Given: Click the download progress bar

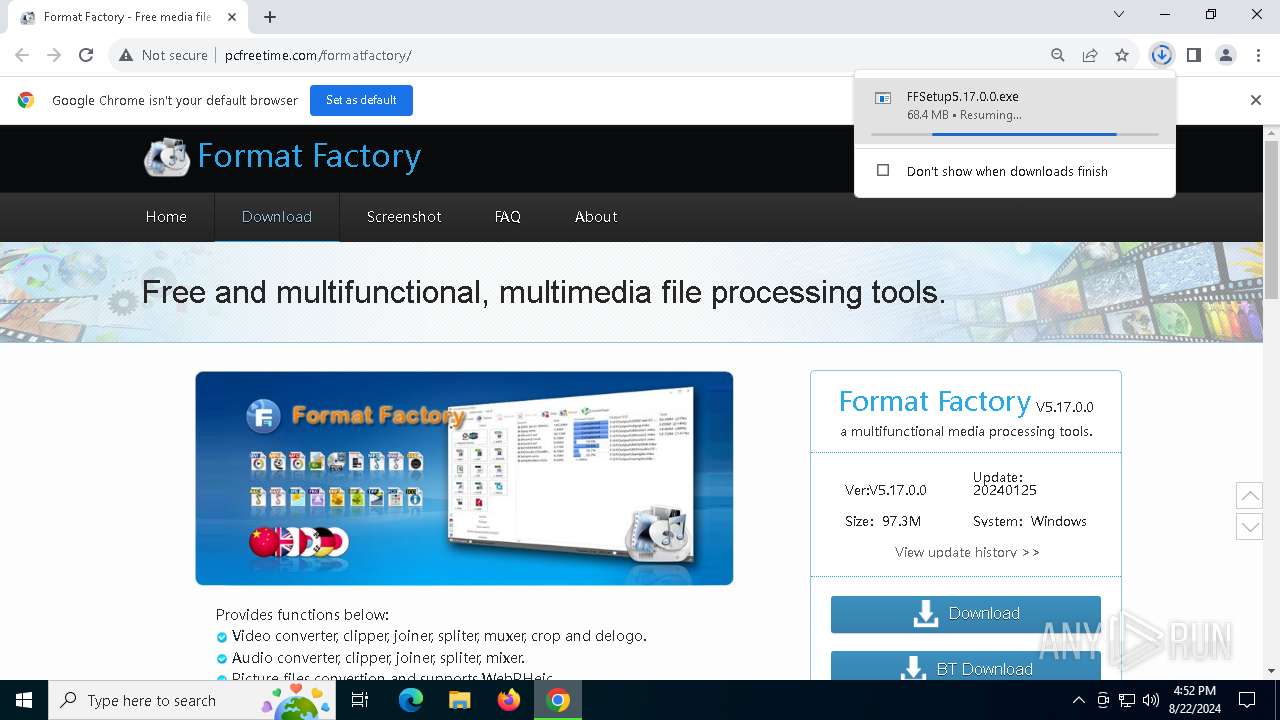Looking at the screenshot, I should (x=1015, y=134).
